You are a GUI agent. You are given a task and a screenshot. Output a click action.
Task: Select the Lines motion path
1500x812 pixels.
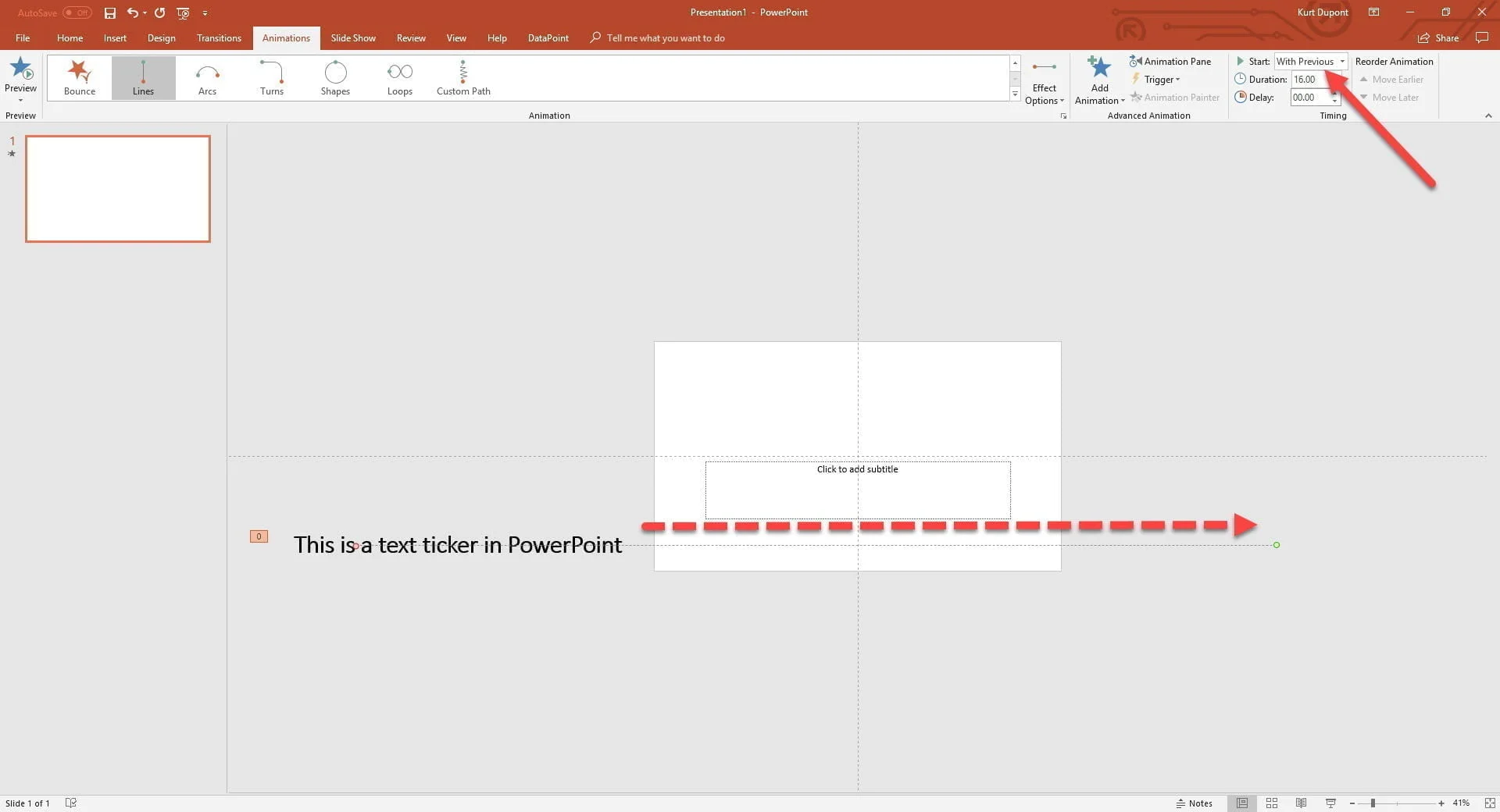click(x=143, y=78)
